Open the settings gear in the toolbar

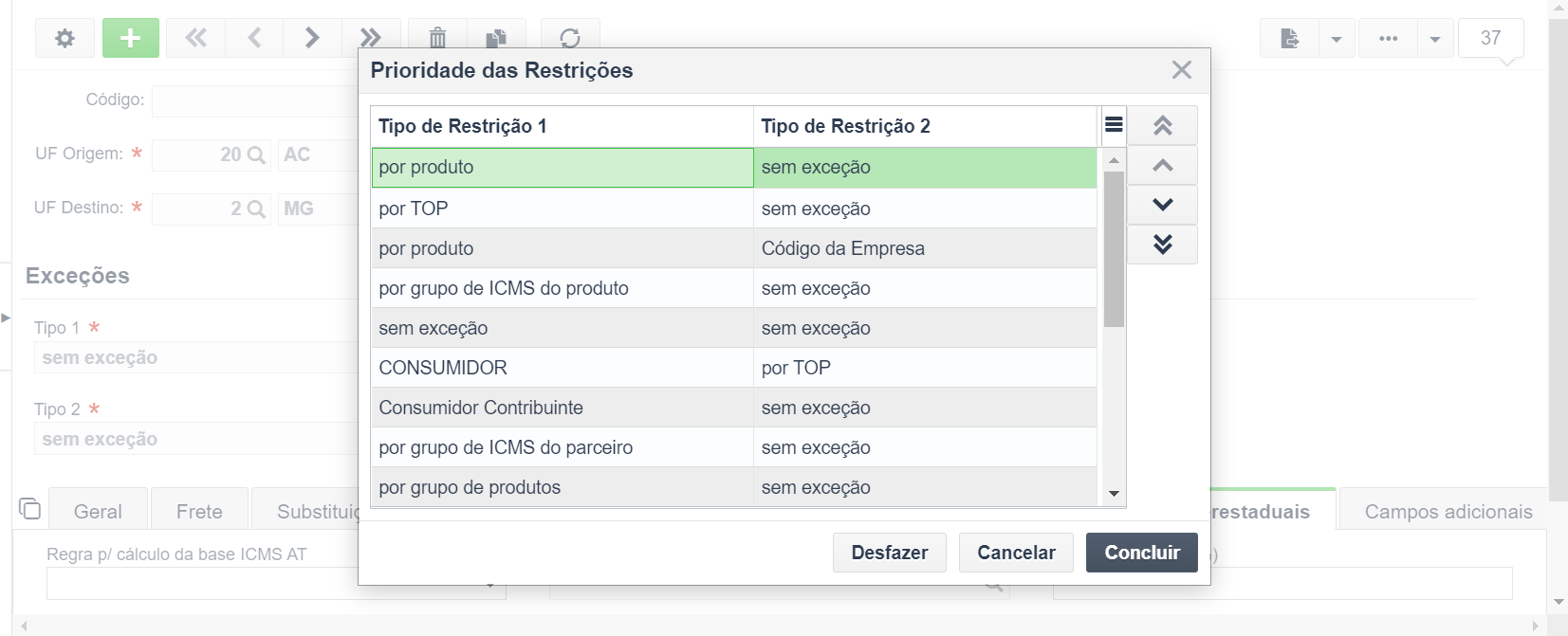pyautogui.click(x=65, y=38)
